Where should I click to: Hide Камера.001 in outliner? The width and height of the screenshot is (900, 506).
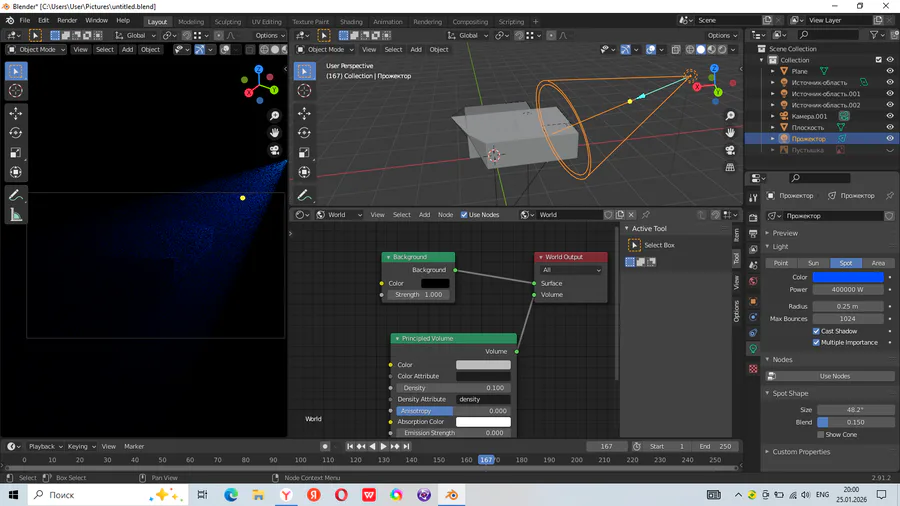pos(890,116)
